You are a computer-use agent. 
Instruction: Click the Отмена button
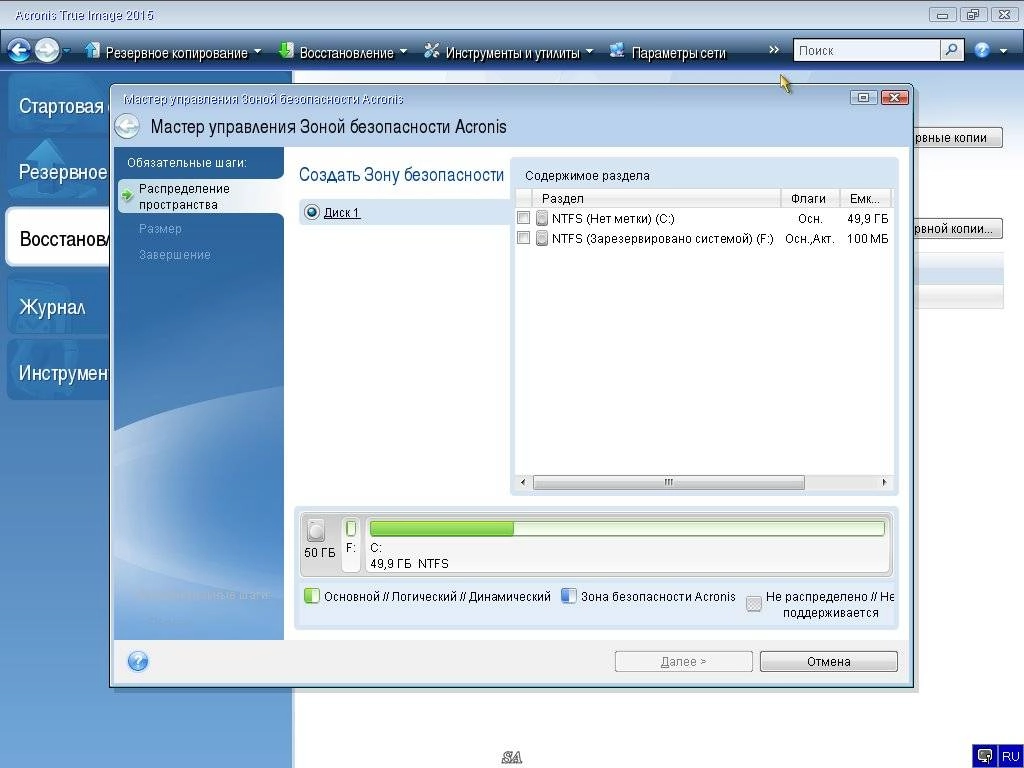point(829,662)
